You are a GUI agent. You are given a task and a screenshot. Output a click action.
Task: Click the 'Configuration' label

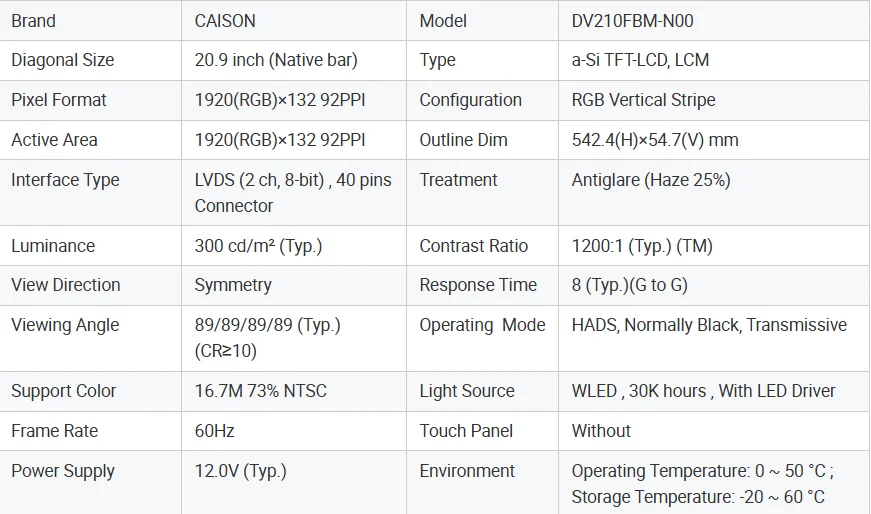[x=470, y=100]
